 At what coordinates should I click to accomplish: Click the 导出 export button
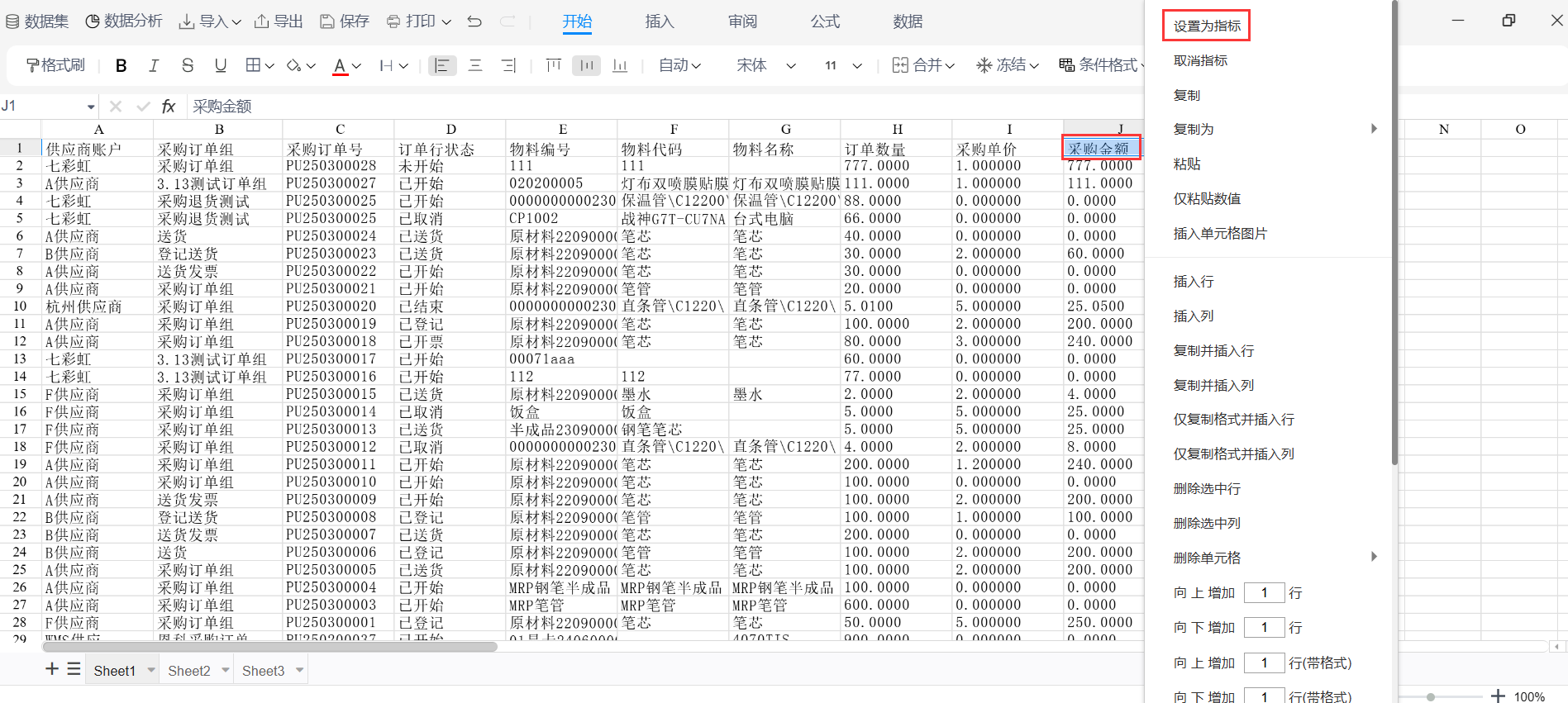click(279, 21)
